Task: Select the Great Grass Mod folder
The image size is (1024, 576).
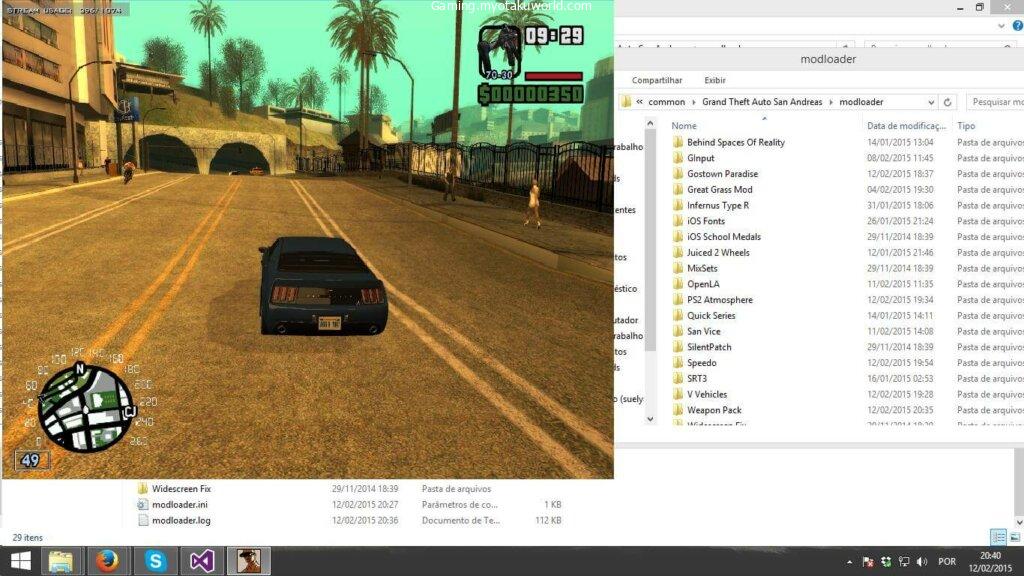Action: (720, 189)
